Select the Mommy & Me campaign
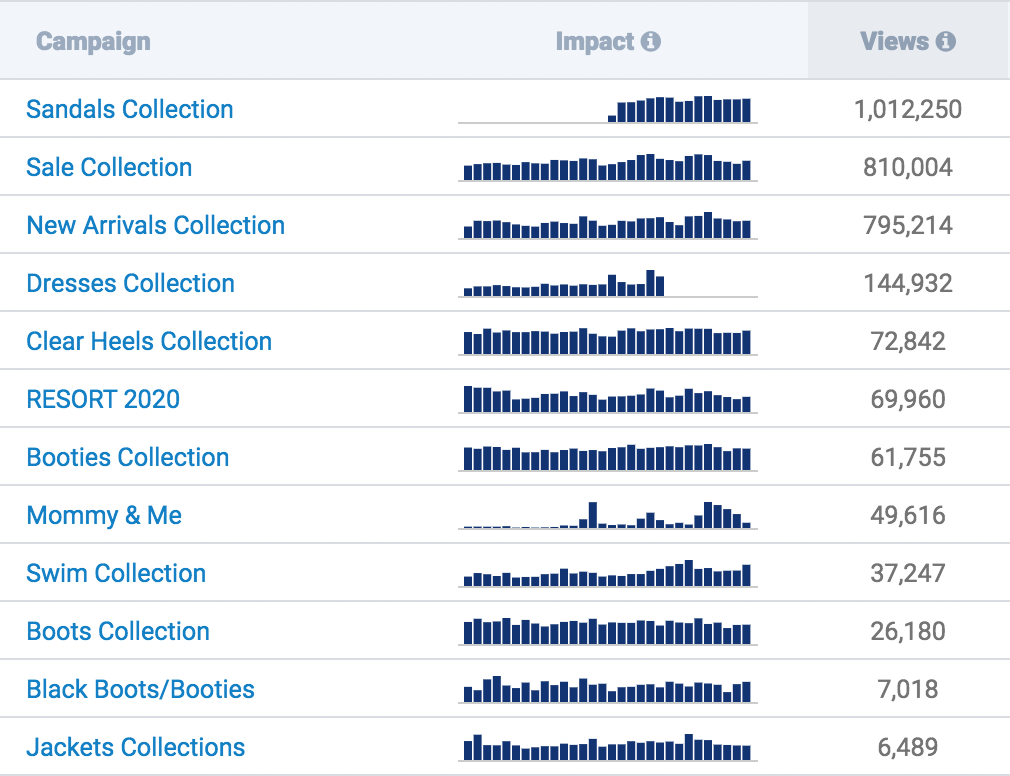The height and width of the screenshot is (776, 1010). tap(104, 515)
